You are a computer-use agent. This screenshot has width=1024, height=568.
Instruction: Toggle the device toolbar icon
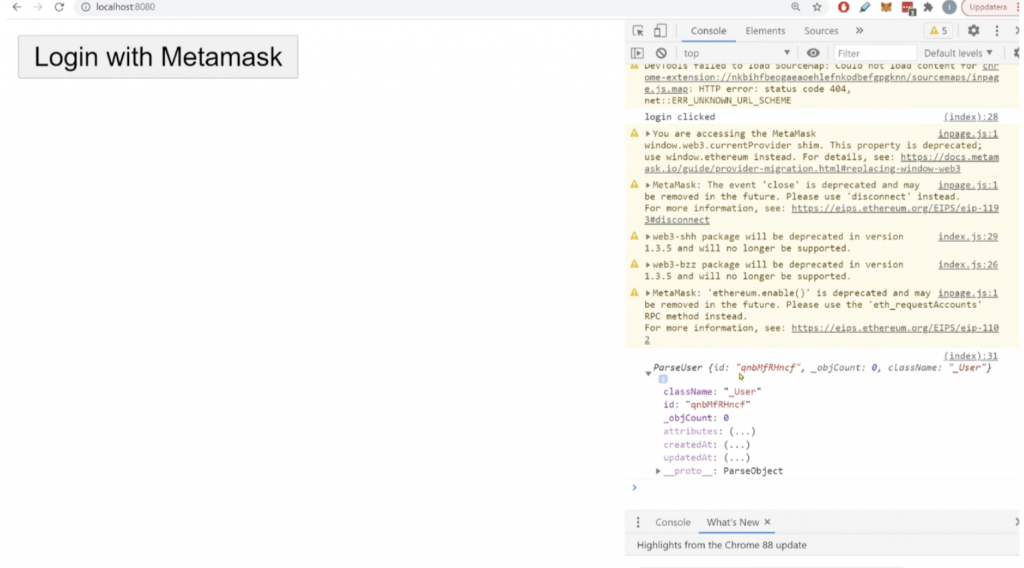tap(660, 31)
